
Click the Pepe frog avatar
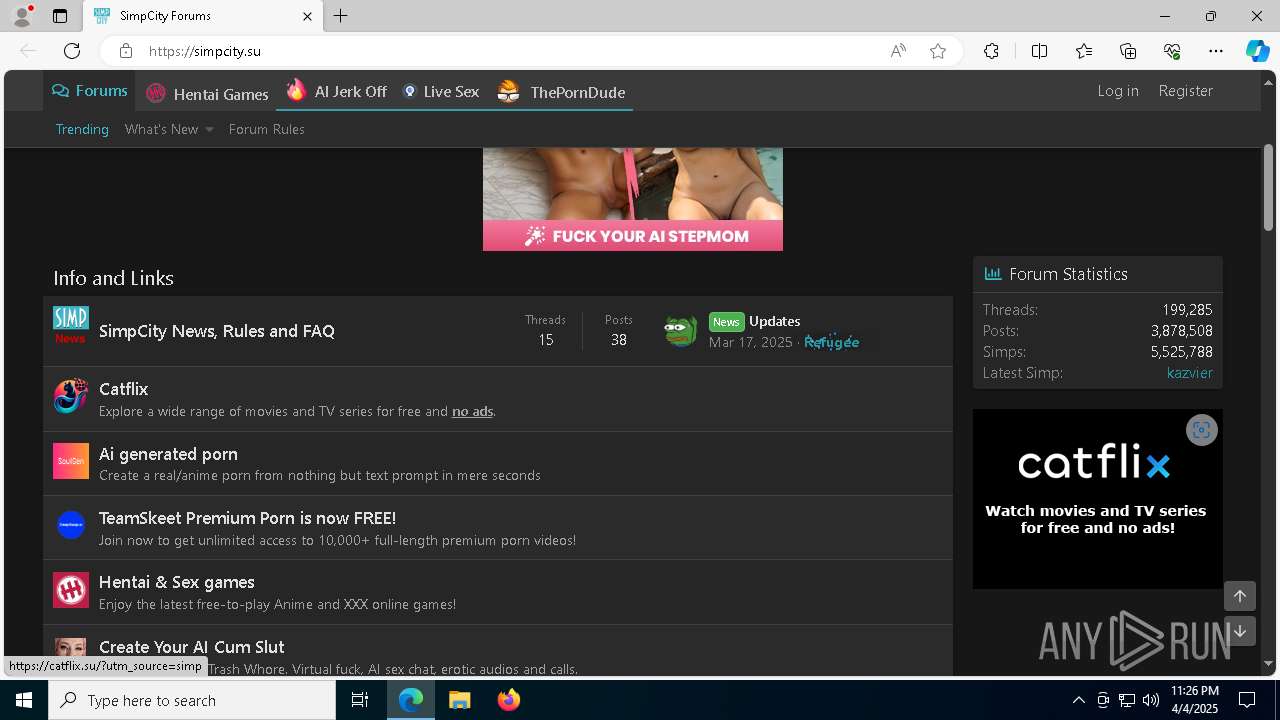tap(681, 331)
